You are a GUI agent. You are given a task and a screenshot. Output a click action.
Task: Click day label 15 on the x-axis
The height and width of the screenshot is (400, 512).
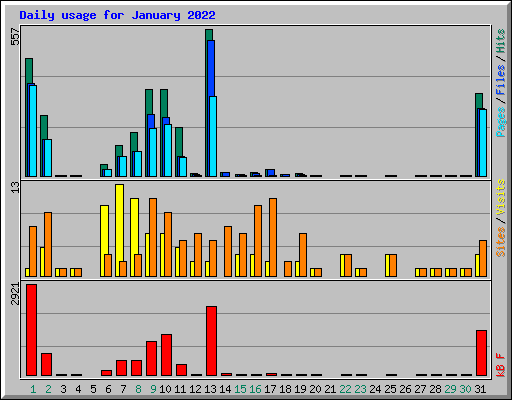pyautogui.click(x=240, y=389)
